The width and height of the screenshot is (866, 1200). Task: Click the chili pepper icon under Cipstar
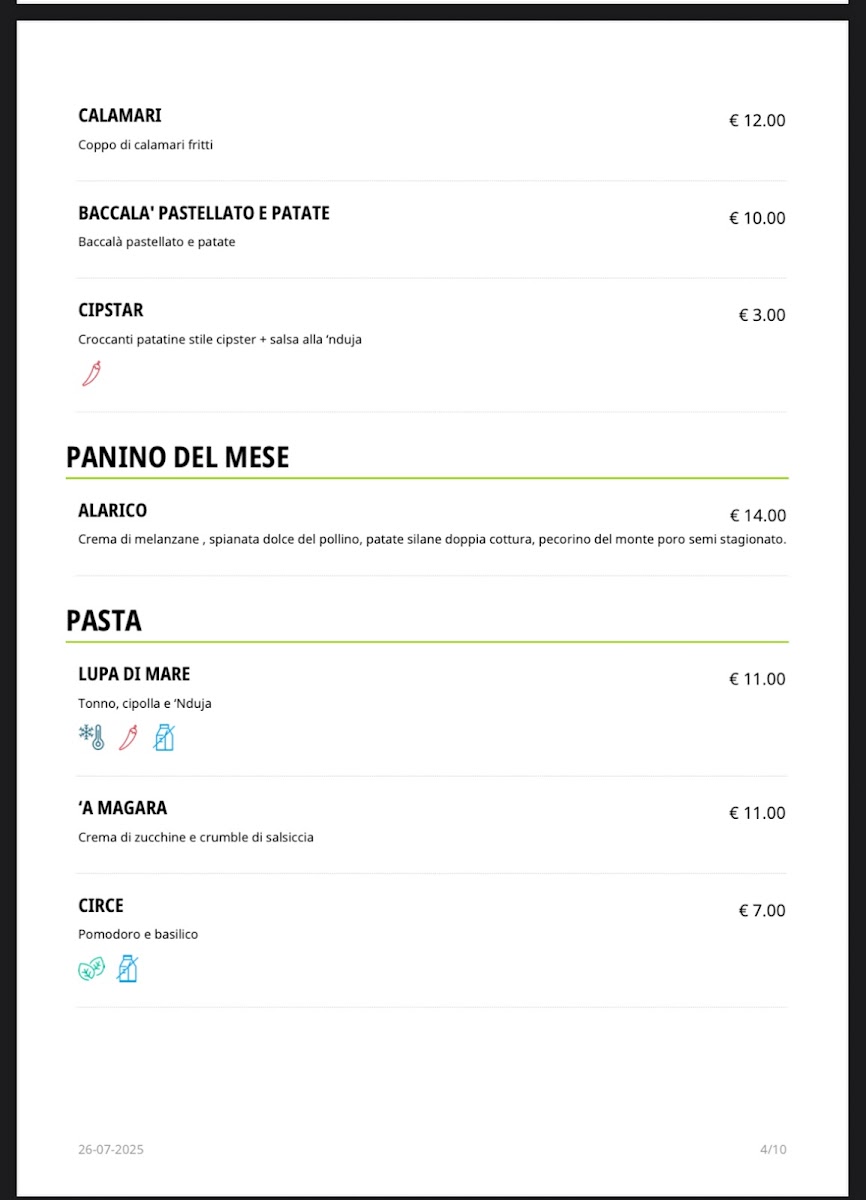click(x=91, y=374)
